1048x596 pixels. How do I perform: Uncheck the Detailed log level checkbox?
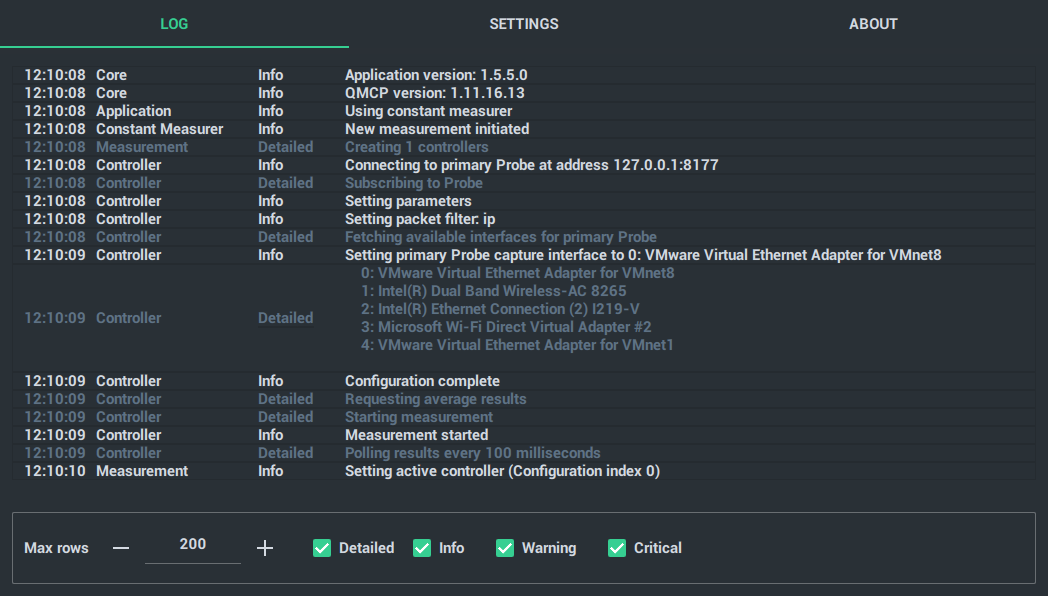[x=322, y=548]
